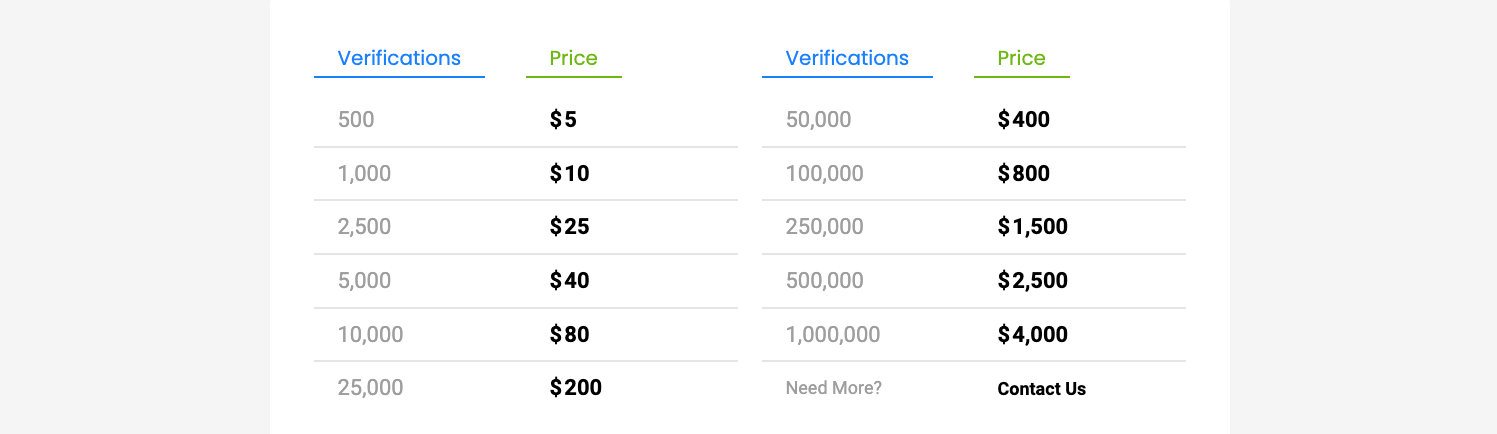
Task: Click the $200 price value
Action: tap(575, 388)
